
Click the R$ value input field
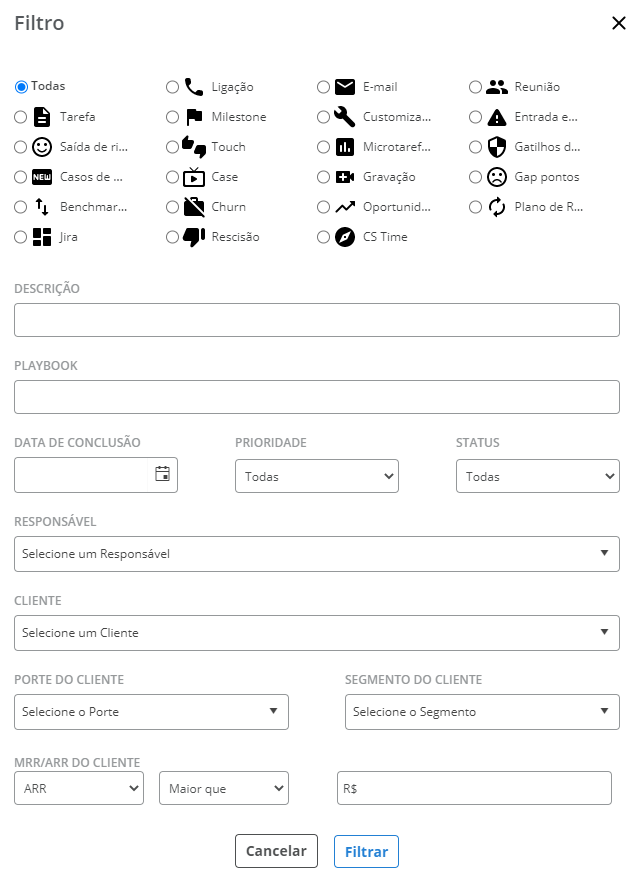[x=474, y=788]
